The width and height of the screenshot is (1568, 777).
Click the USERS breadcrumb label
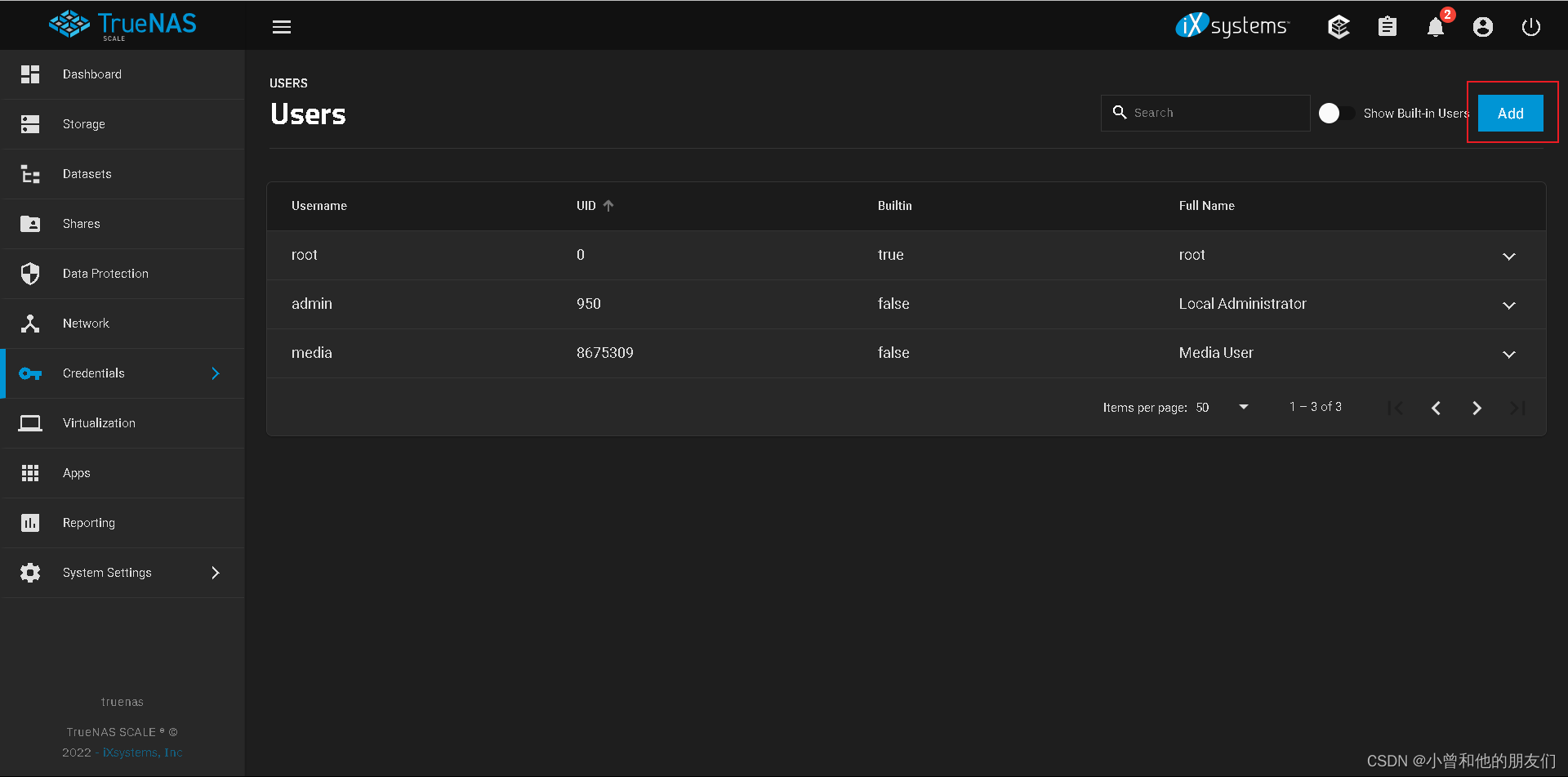(288, 83)
